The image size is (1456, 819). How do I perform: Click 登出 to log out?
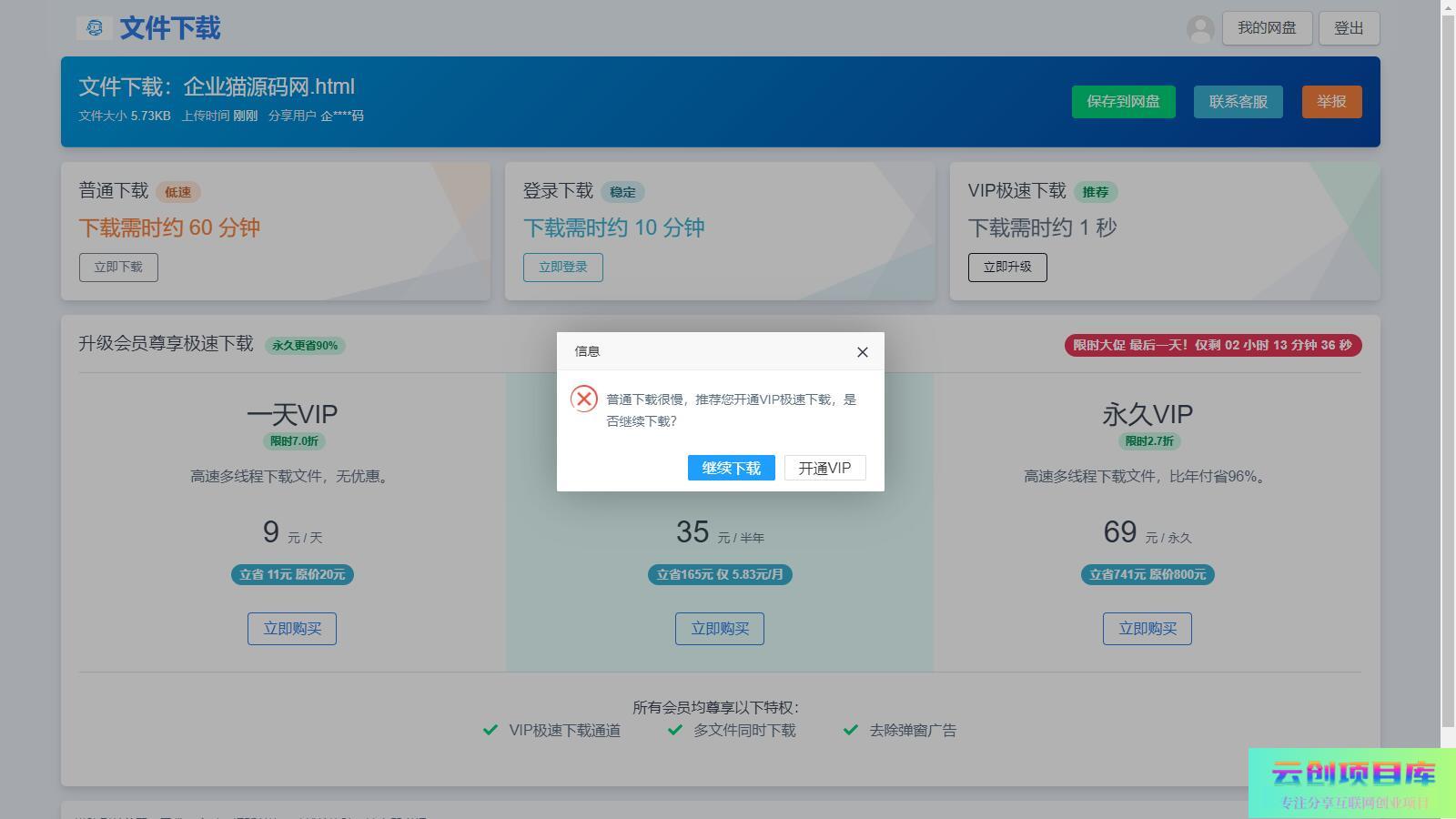point(1348,28)
